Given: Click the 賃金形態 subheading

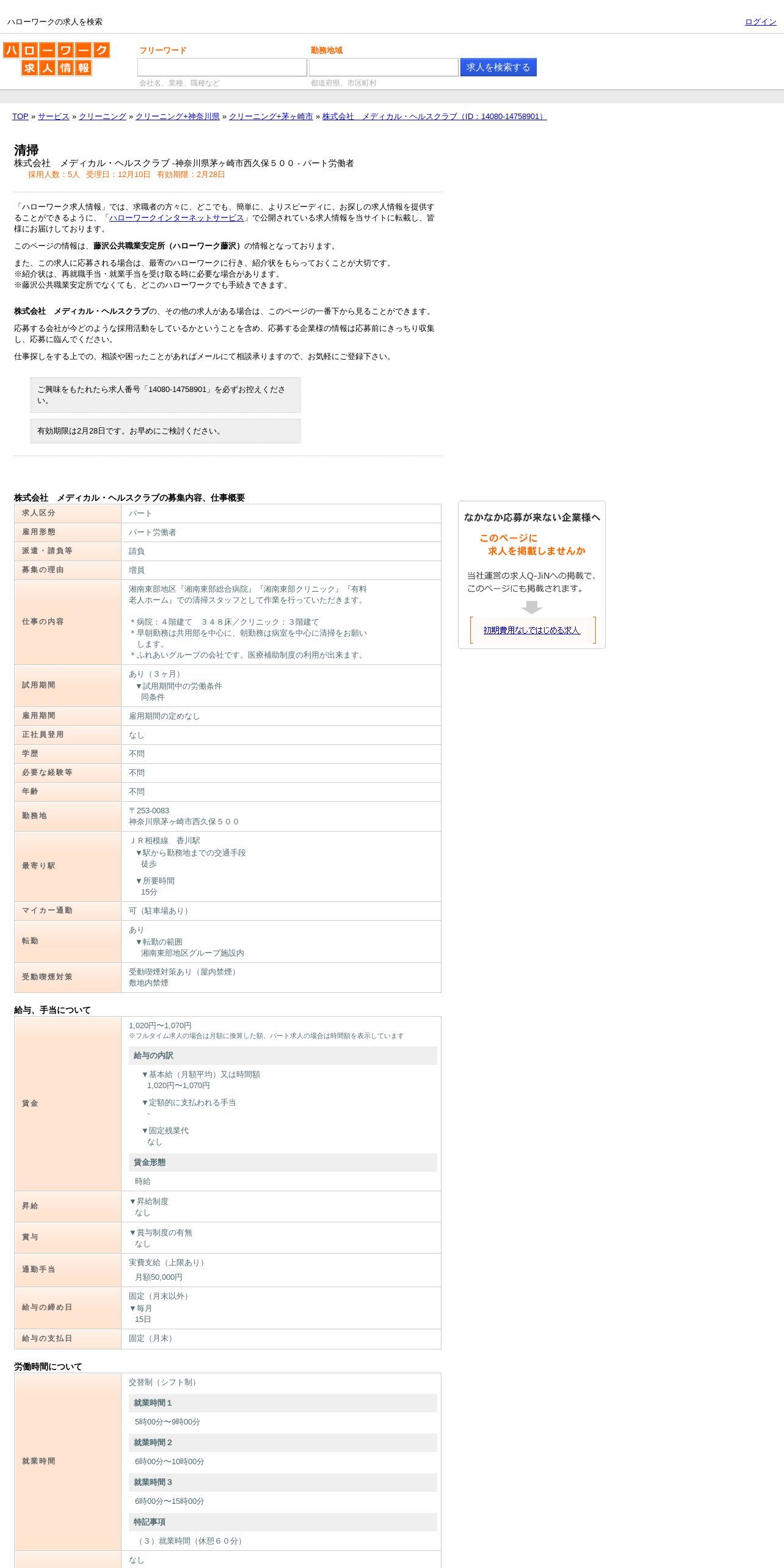Looking at the screenshot, I should point(283,1163).
